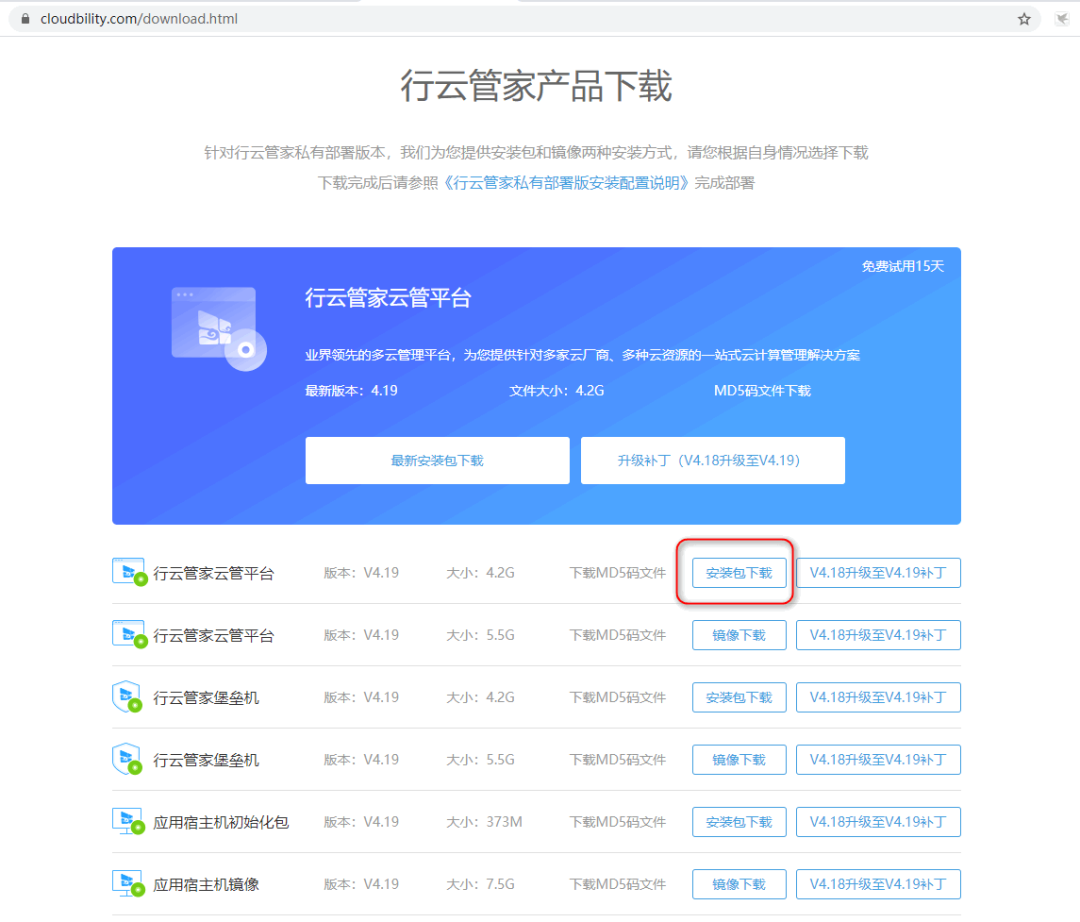
Task: Download the 安装包下载 for the 4.2G 行云管家云管平台 row
Action: point(739,573)
